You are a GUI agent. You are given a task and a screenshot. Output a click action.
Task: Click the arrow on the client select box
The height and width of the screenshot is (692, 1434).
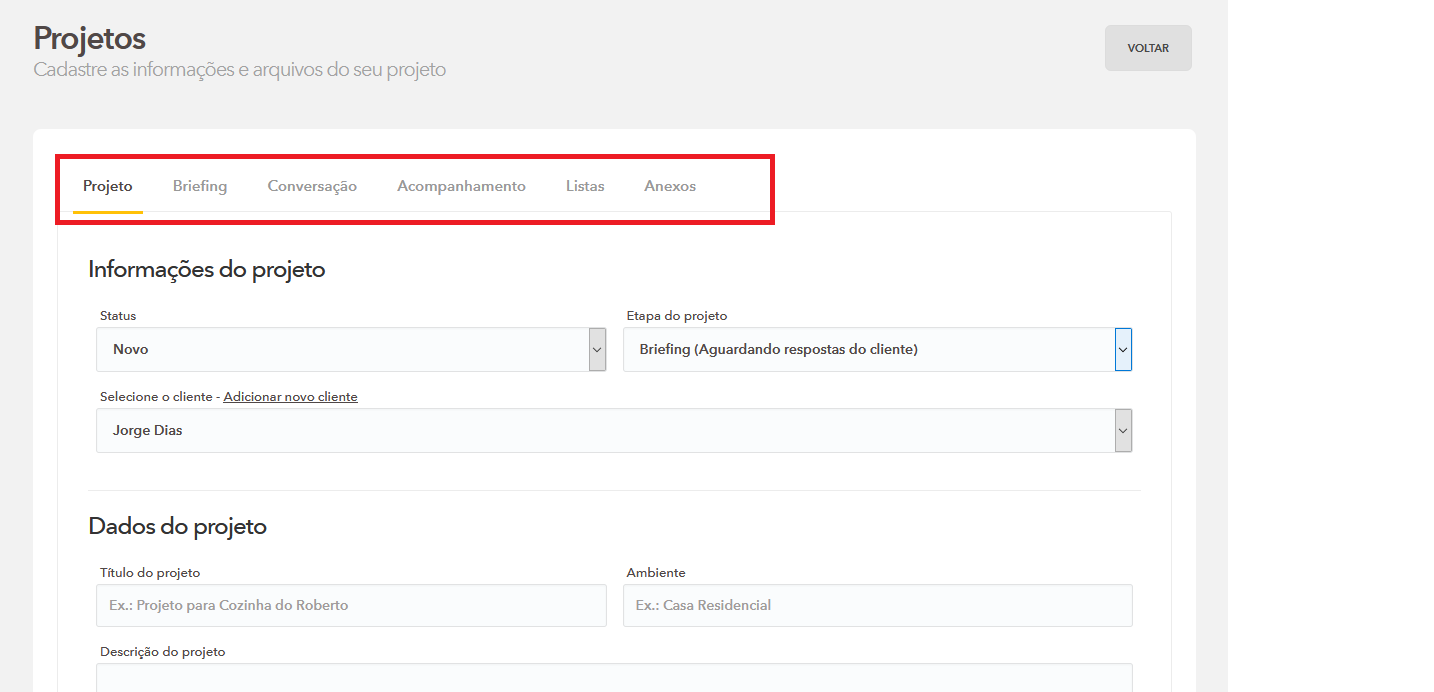[1123, 431]
